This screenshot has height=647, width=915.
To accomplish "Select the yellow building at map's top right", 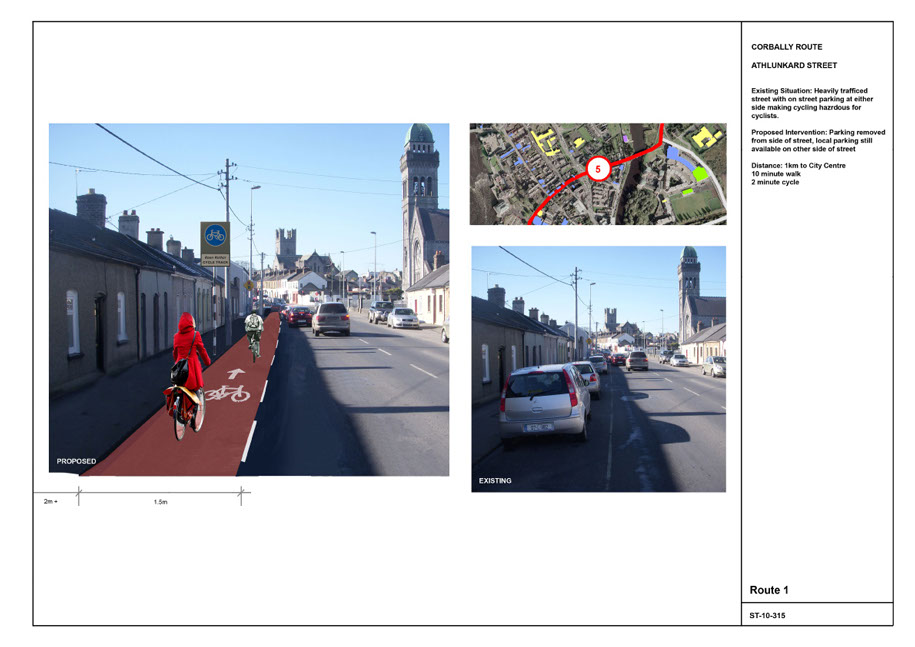I will point(706,136).
